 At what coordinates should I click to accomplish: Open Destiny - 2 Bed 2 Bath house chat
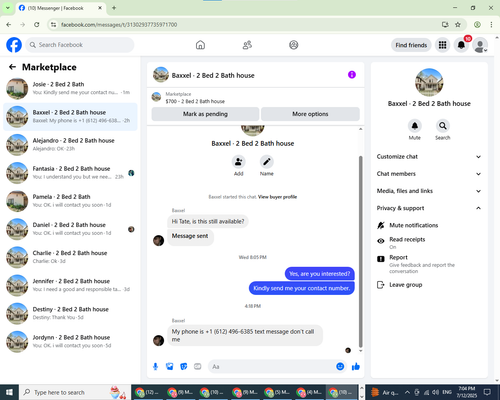point(70,314)
